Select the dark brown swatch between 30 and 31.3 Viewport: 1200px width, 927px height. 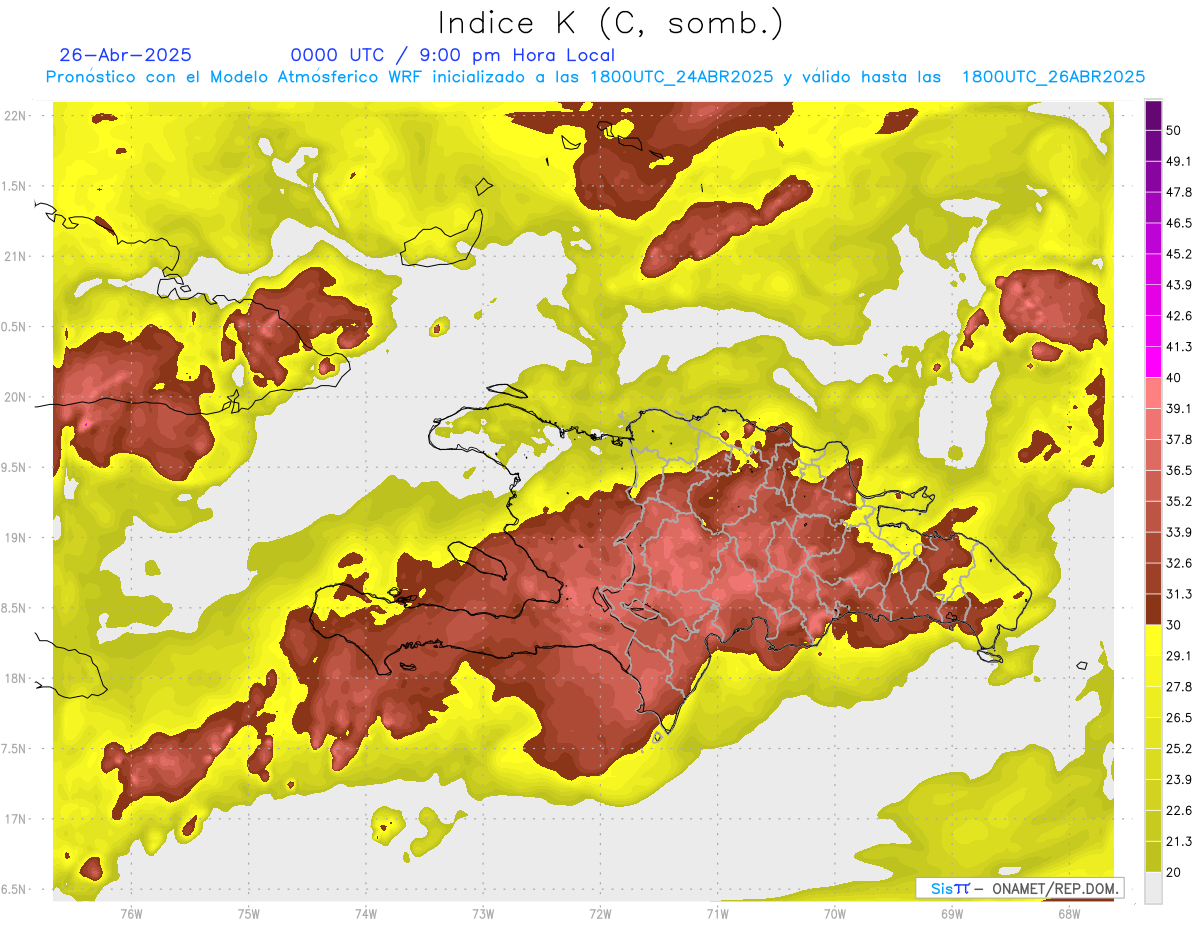(x=1153, y=609)
